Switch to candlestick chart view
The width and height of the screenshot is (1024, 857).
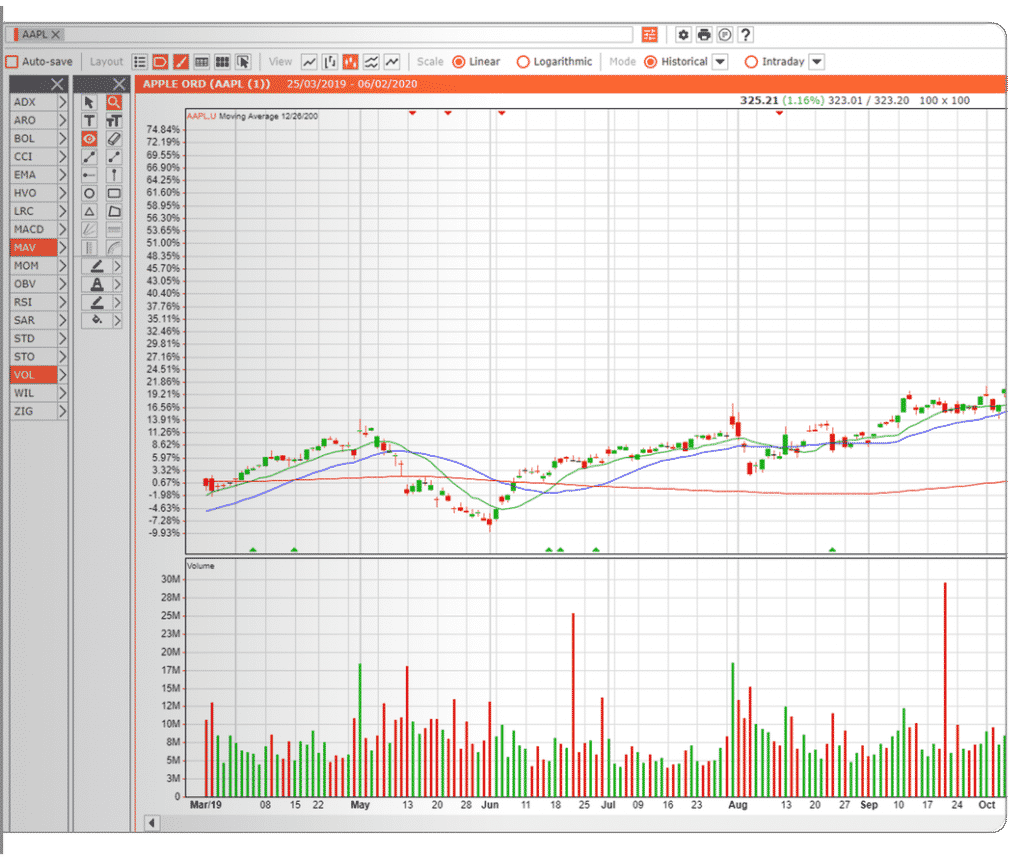pyautogui.click(x=351, y=62)
